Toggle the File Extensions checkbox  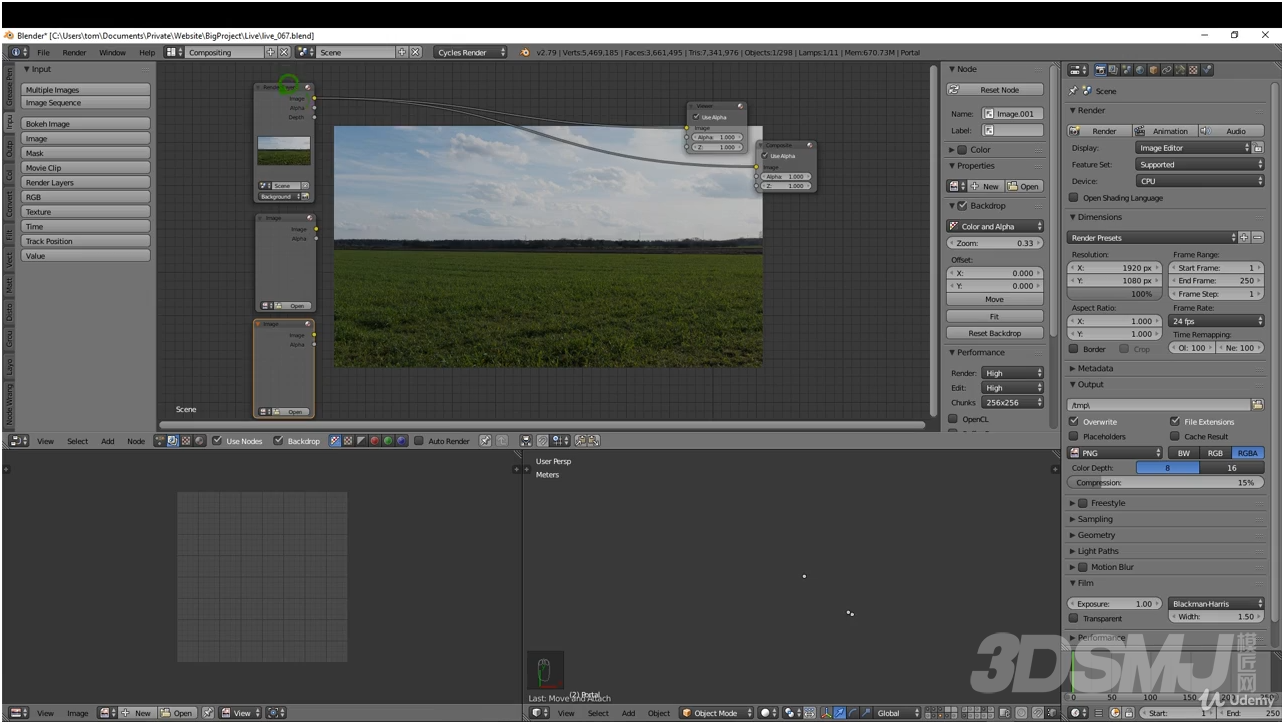(1175, 422)
